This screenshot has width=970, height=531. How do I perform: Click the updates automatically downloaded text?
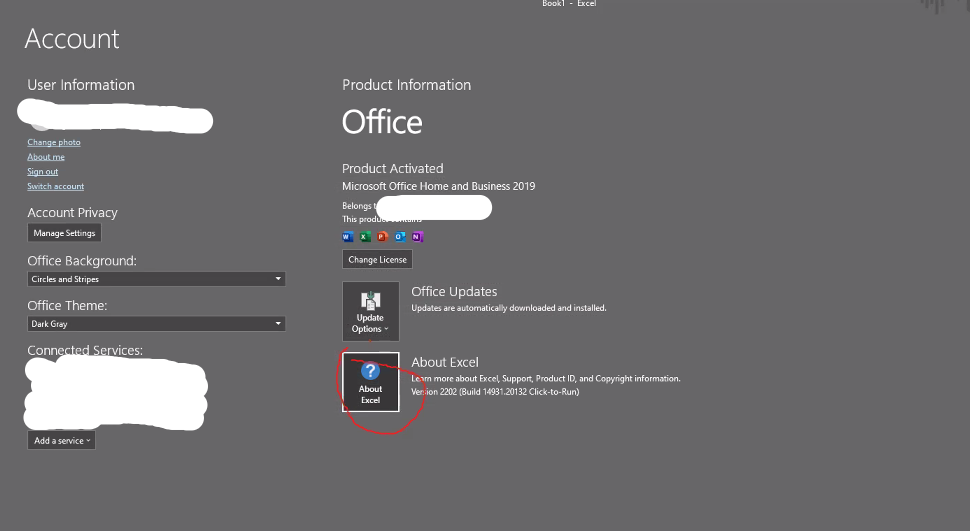(x=509, y=308)
